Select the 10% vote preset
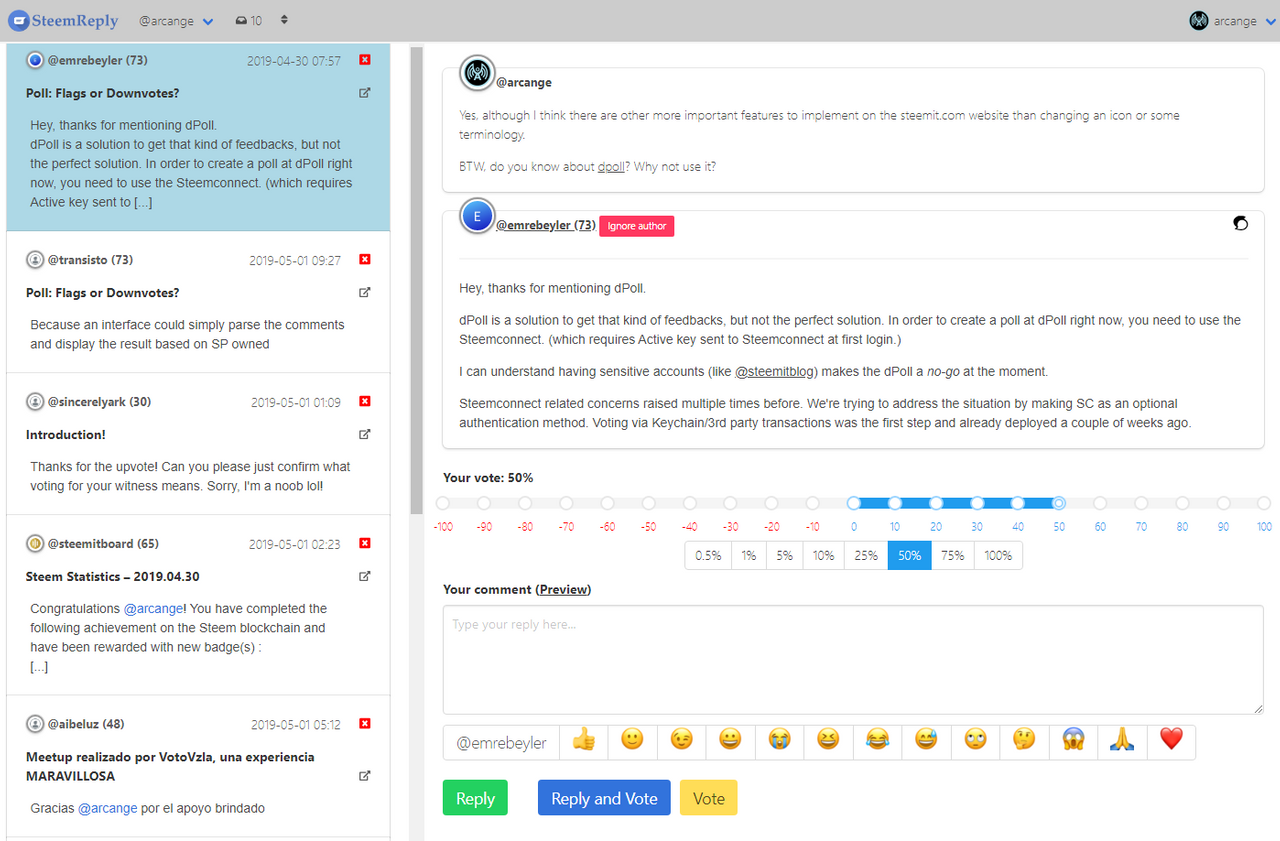This screenshot has height=841, width=1280. [x=823, y=555]
